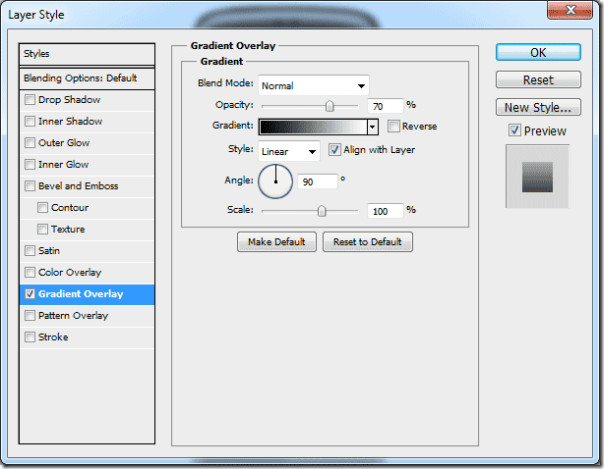Click the Opacity value field
This screenshot has width=604, height=469.
(x=385, y=106)
